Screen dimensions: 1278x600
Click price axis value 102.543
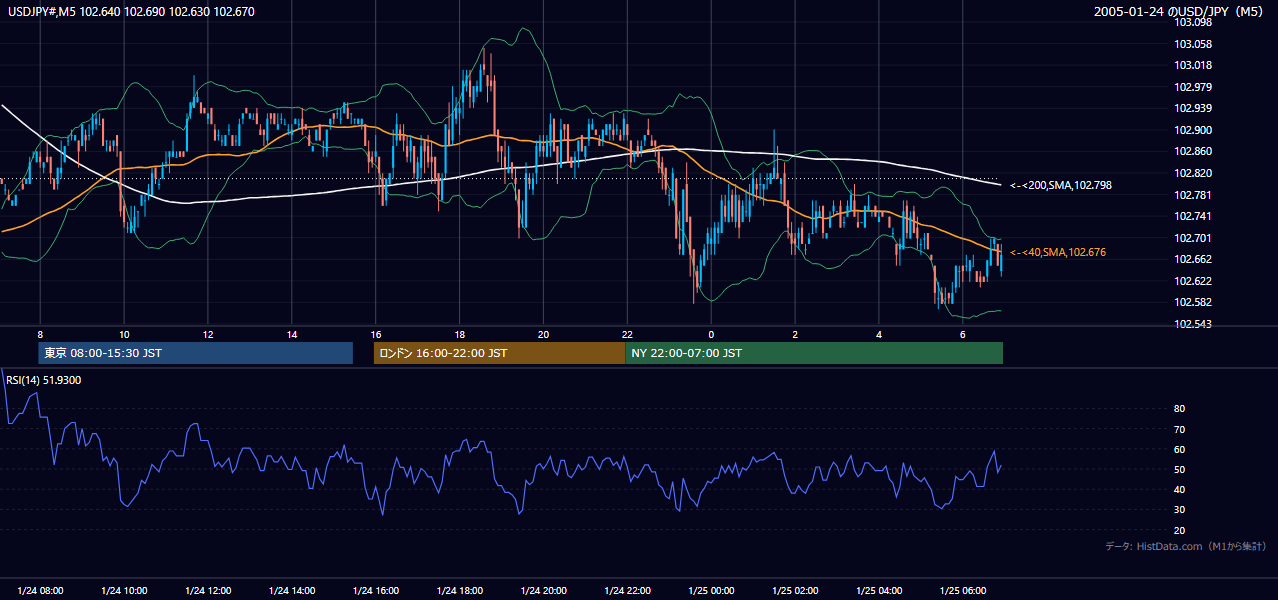tap(1193, 324)
